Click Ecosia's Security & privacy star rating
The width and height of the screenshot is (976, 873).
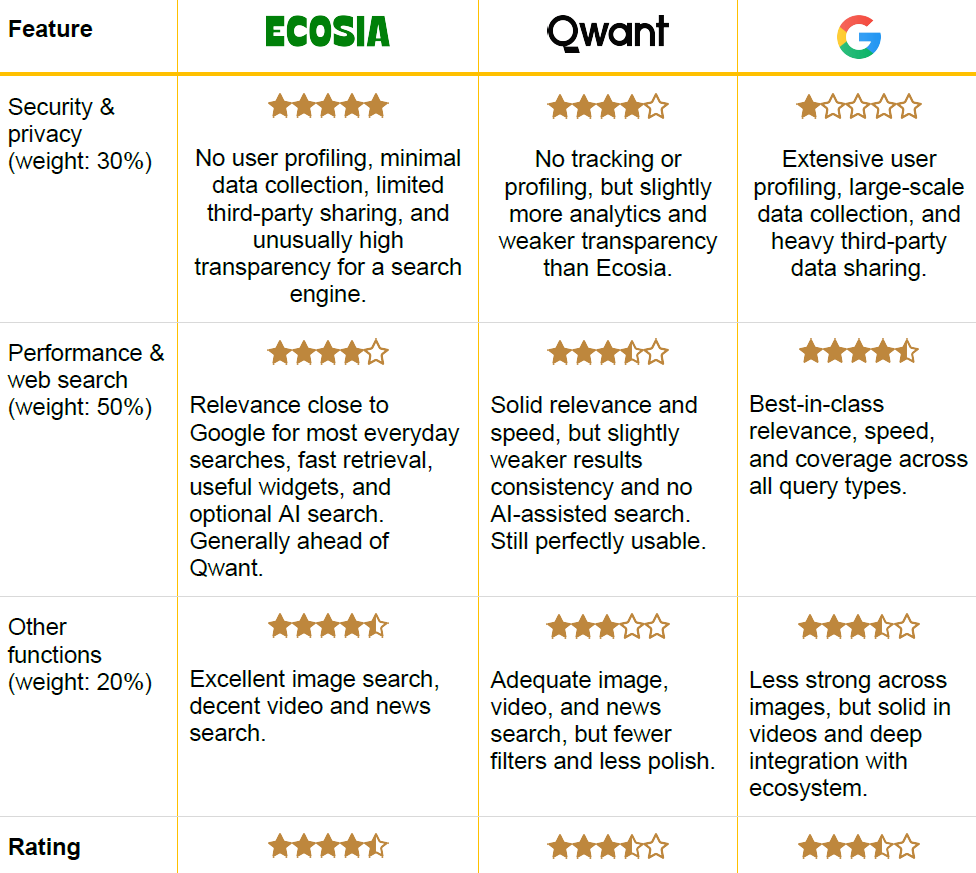(x=327, y=105)
